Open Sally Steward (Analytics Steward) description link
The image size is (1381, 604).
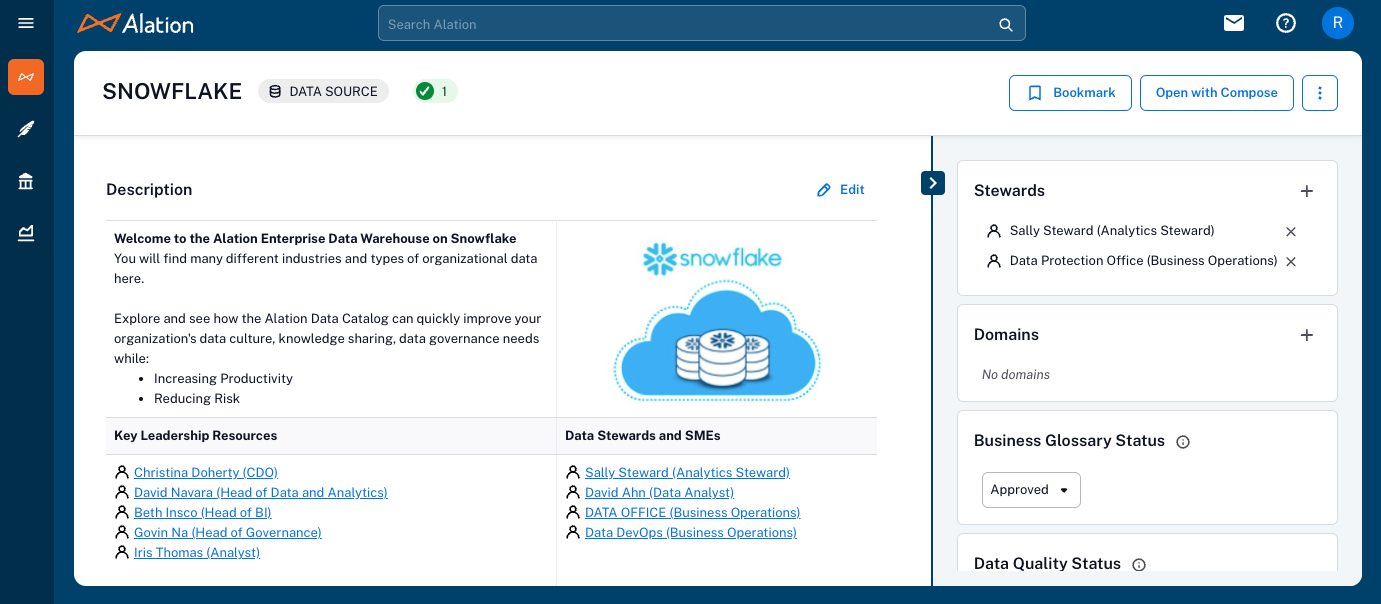pos(687,473)
